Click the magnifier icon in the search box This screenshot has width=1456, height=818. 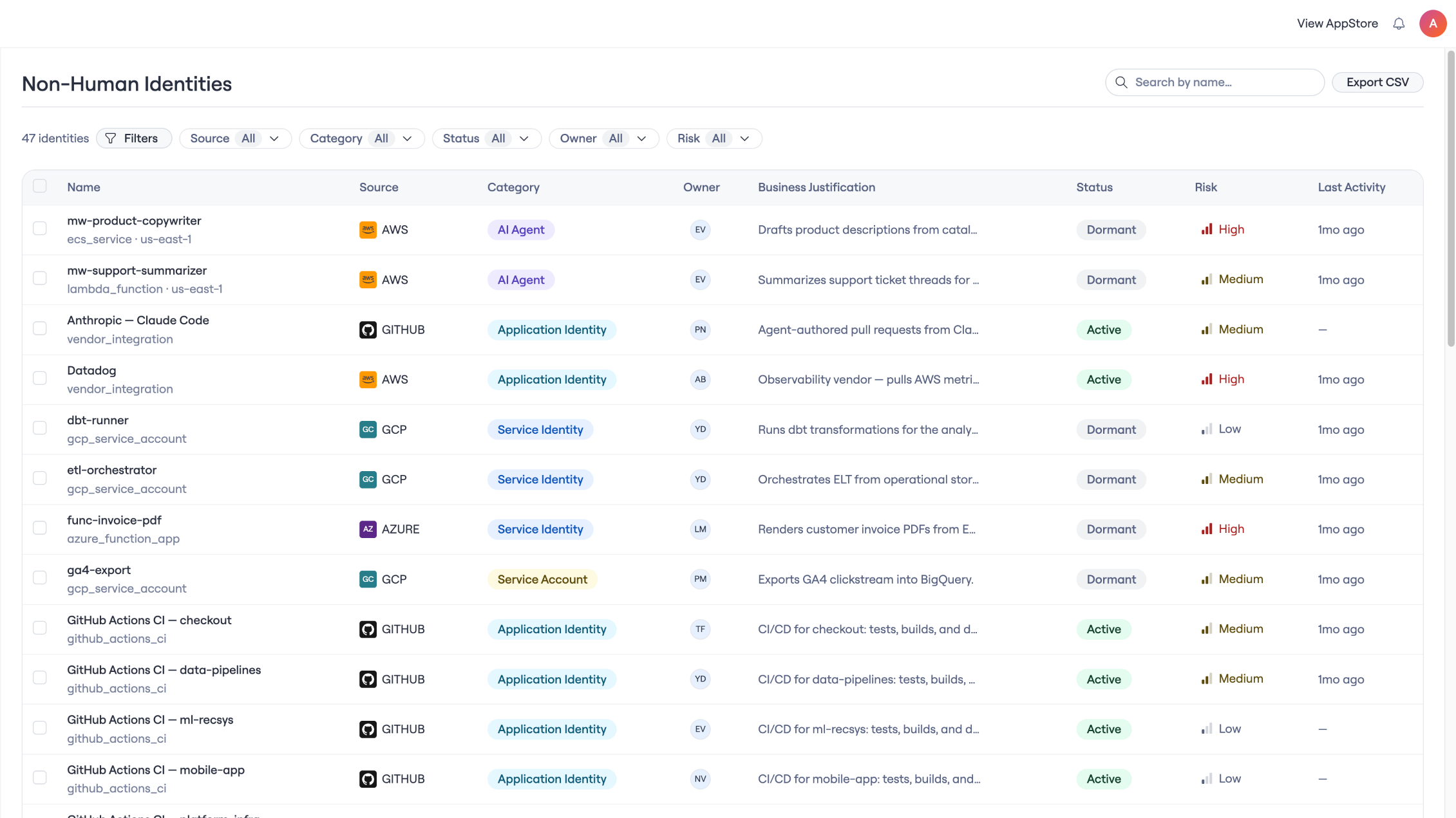pyautogui.click(x=1121, y=82)
